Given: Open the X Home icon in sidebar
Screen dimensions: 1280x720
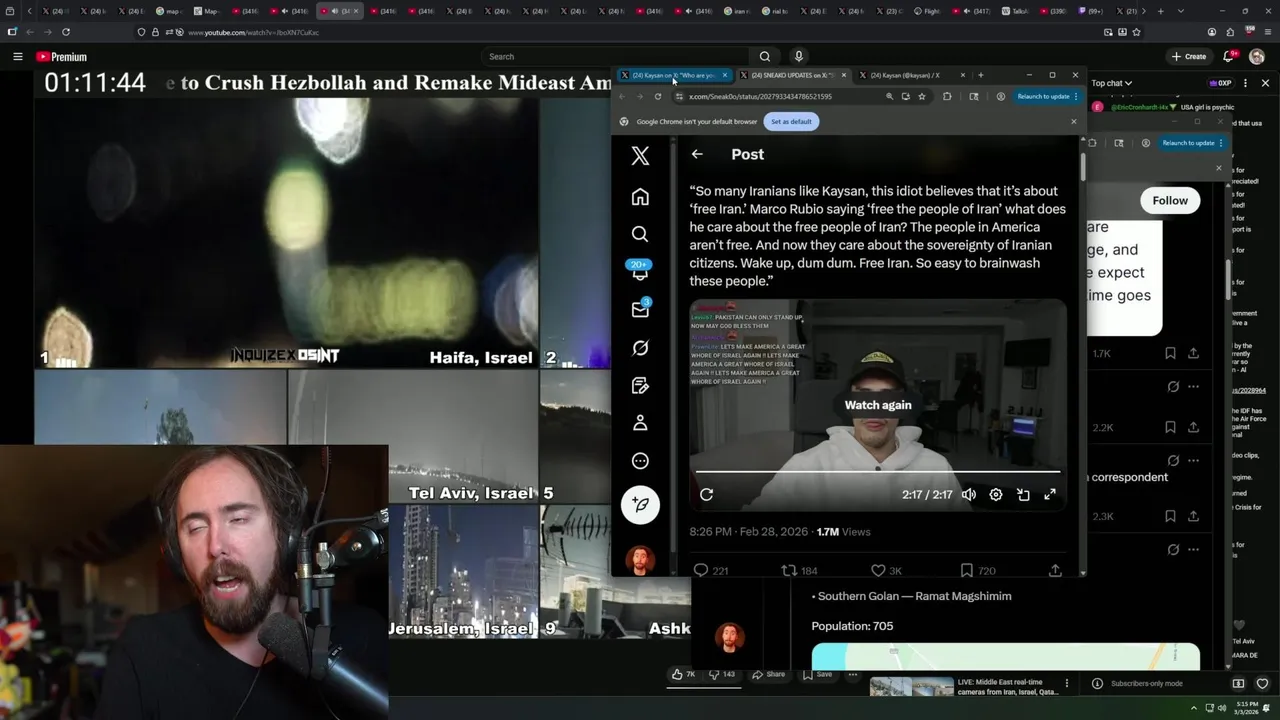Looking at the screenshot, I should click(x=640, y=197).
